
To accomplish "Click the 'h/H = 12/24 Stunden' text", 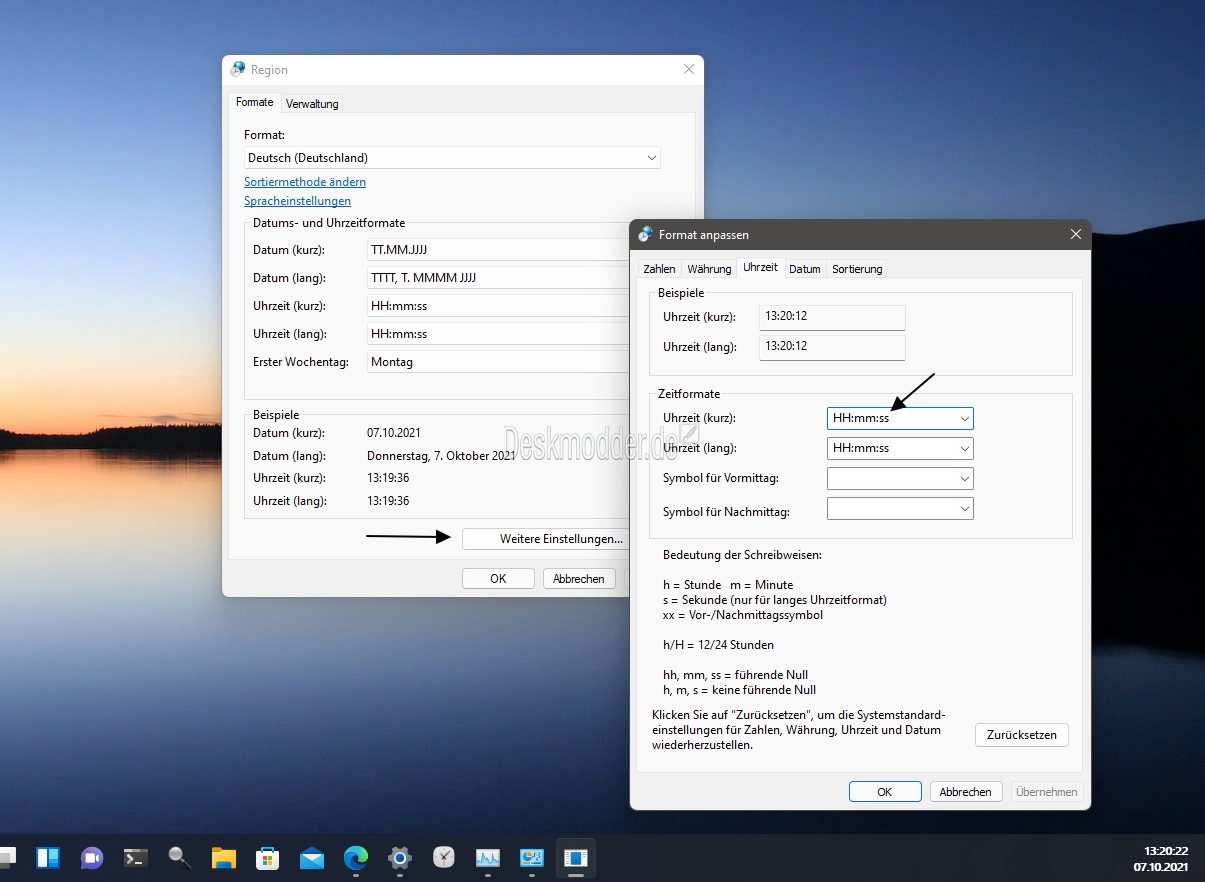I will tap(718, 645).
